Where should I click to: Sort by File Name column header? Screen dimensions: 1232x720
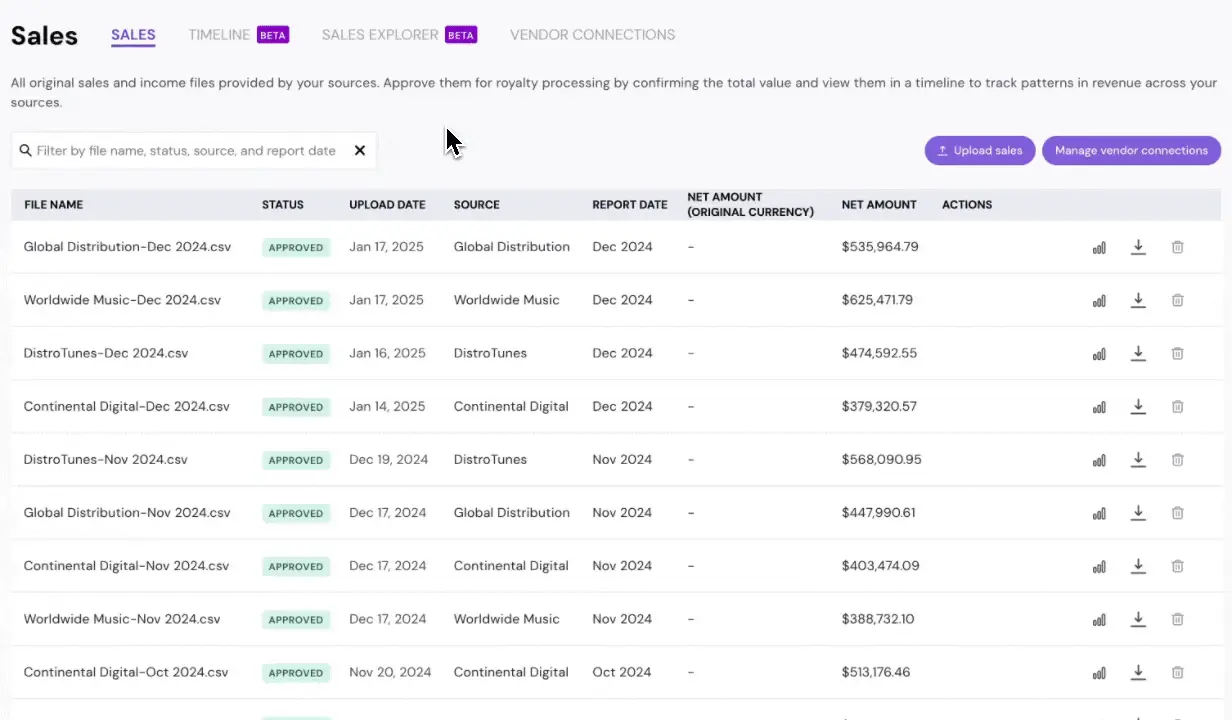(53, 205)
